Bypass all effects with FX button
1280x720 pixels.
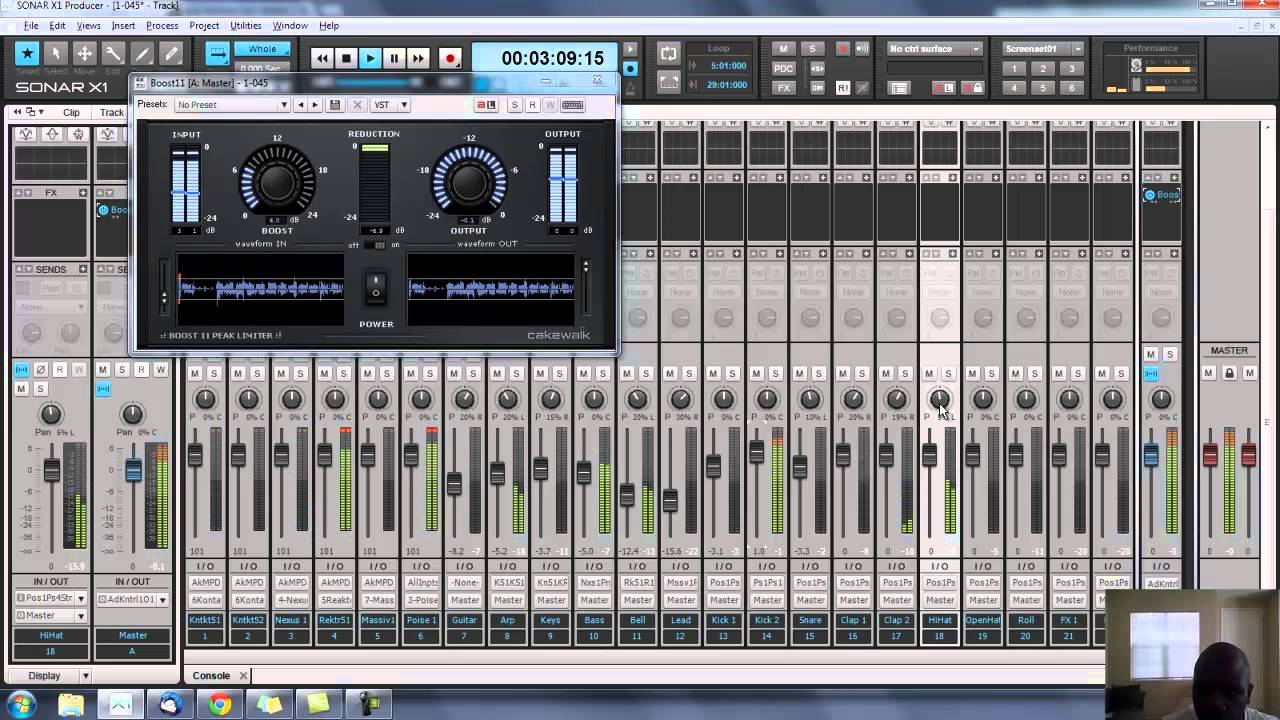pos(783,88)
